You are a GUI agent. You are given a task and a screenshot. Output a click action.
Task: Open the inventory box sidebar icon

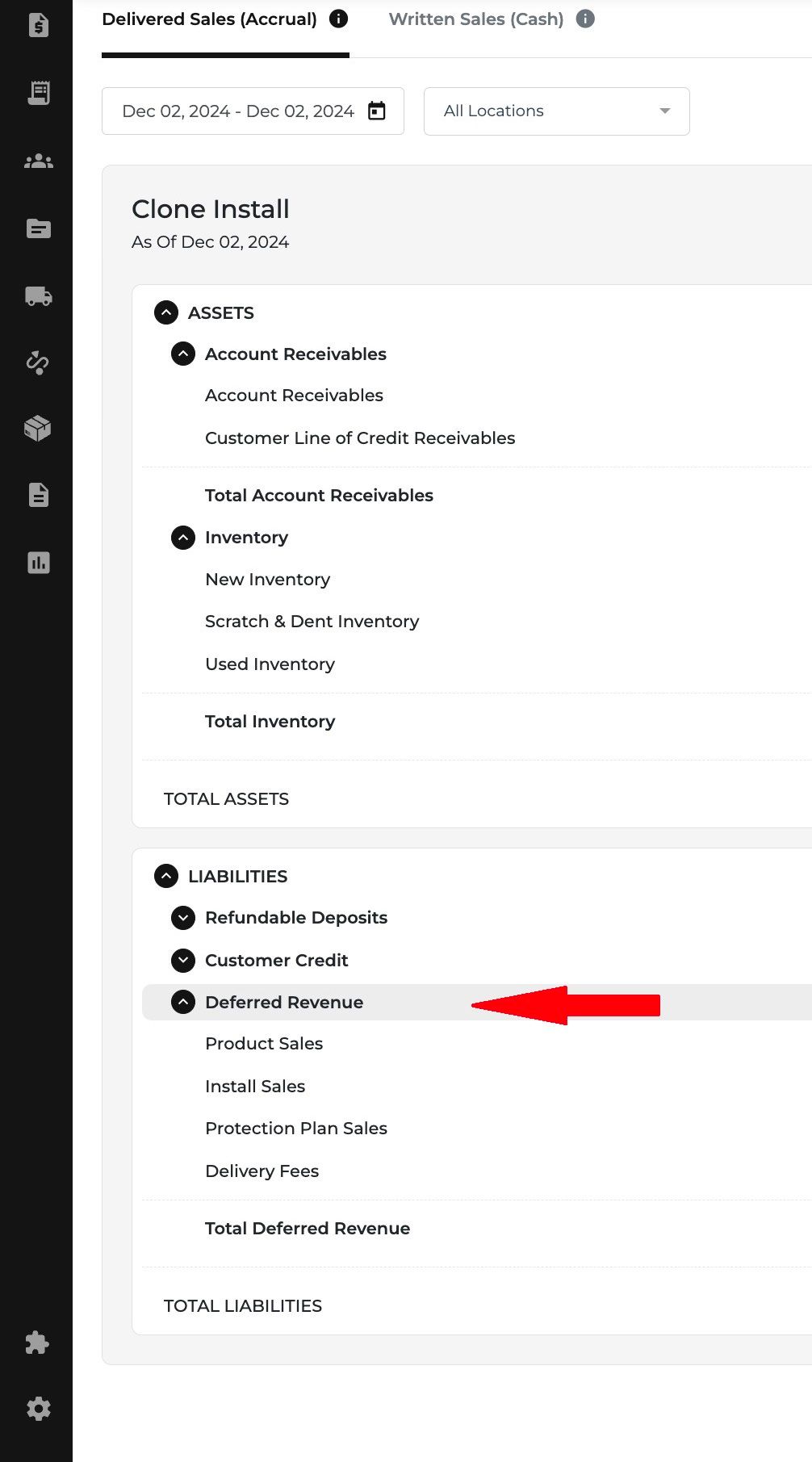[38, 428]
